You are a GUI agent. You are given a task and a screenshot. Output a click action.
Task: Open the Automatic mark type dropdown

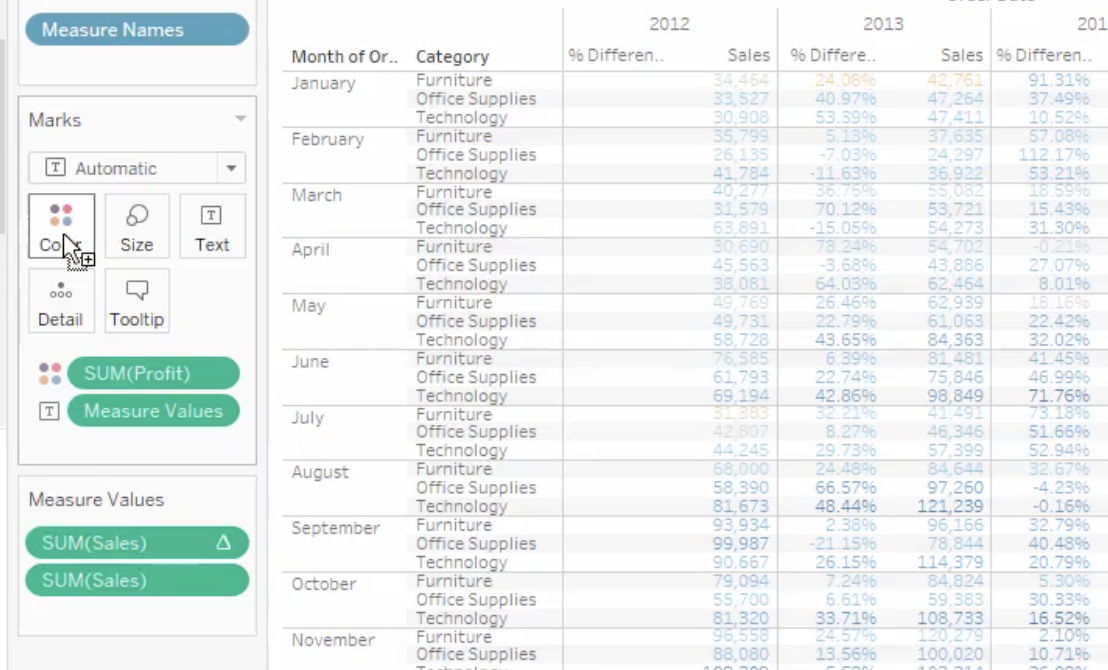point(137,168)
